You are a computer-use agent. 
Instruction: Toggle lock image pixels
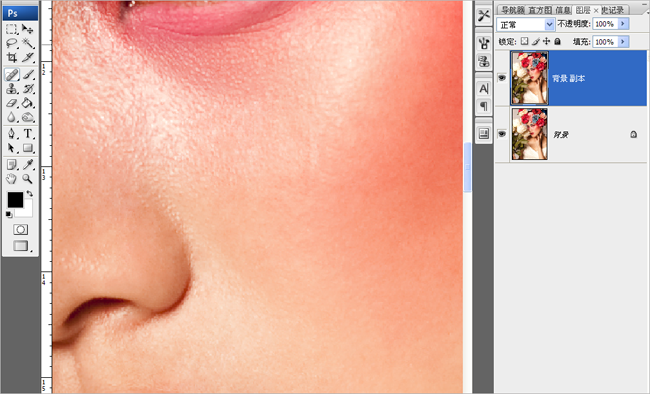coord(536,41)
